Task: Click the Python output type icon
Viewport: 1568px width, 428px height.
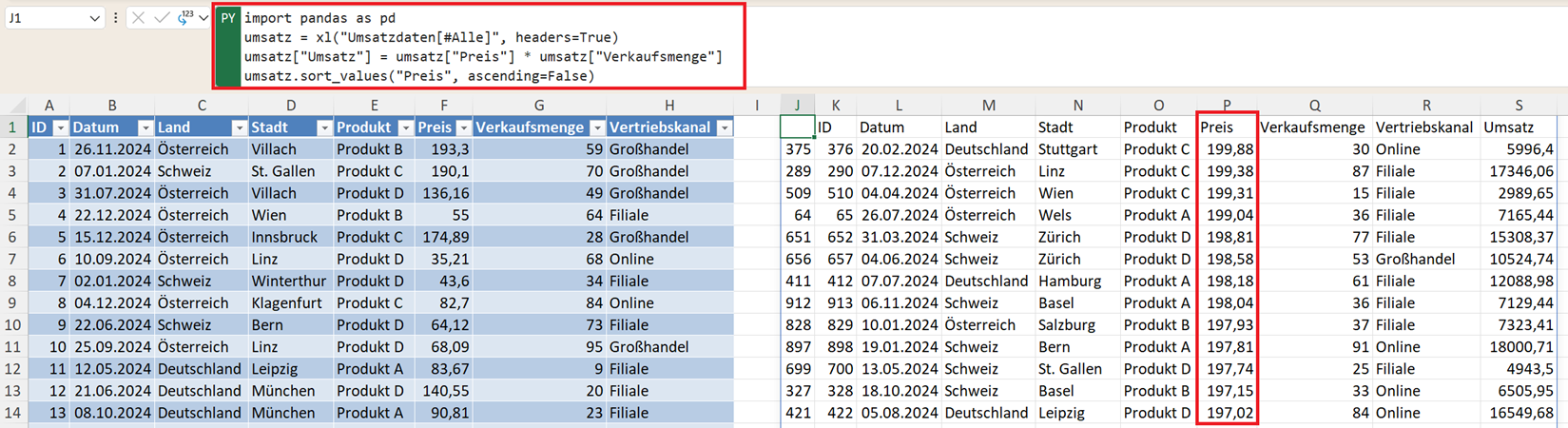Action: click(x=184, y=18)
